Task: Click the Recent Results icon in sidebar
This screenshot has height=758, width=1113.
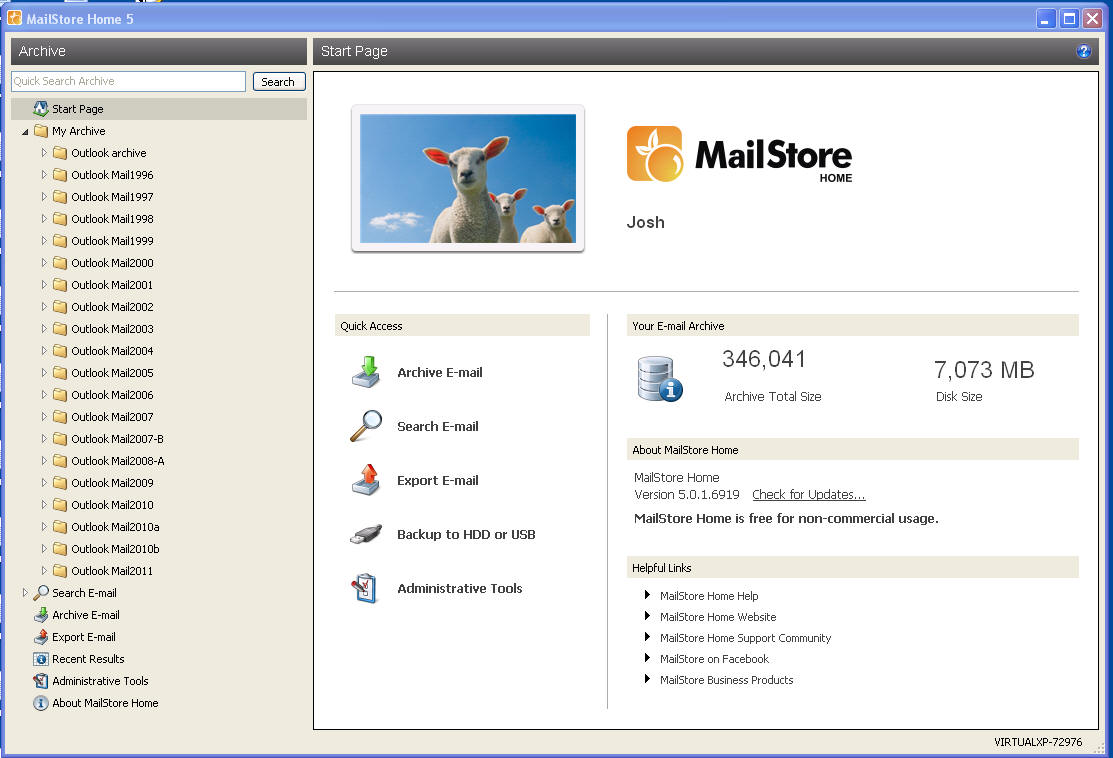Action: tap(41, 659)
